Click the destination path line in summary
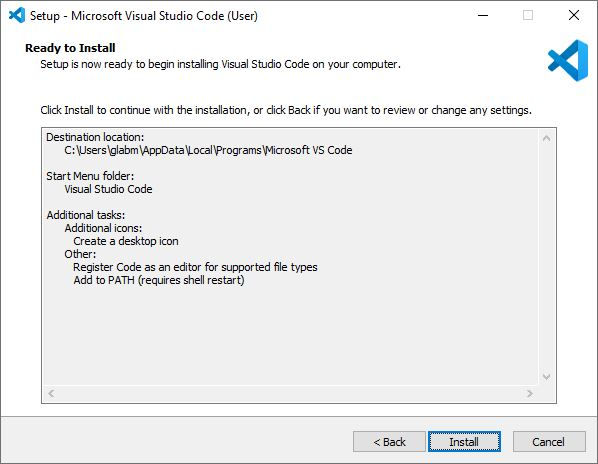598x464 pixels. [x=208, y=150]
